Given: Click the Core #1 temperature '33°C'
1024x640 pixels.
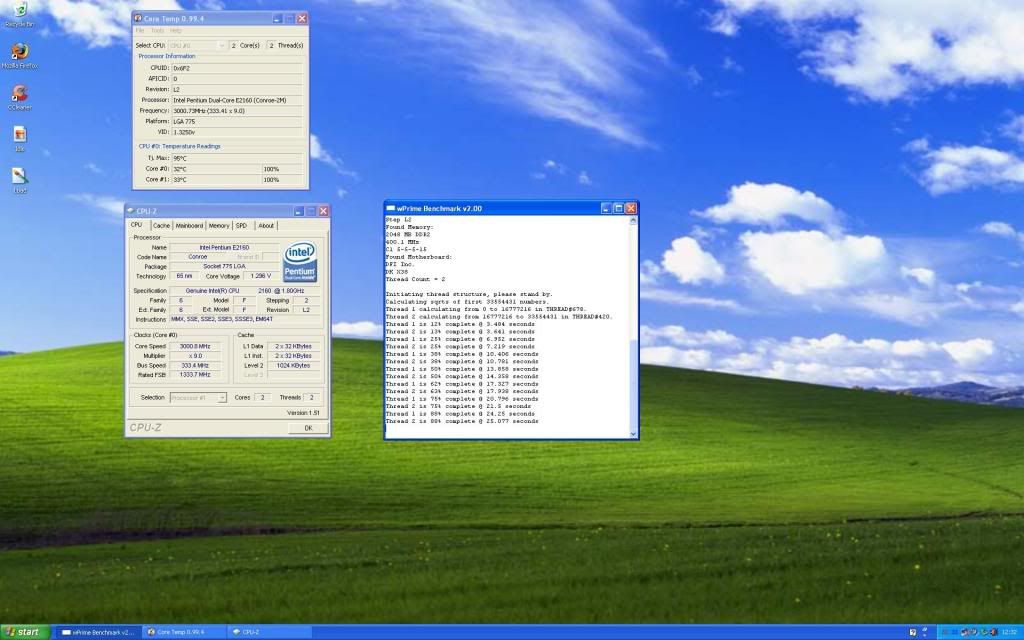Looking at the screenshot, I should coord(216,180).
